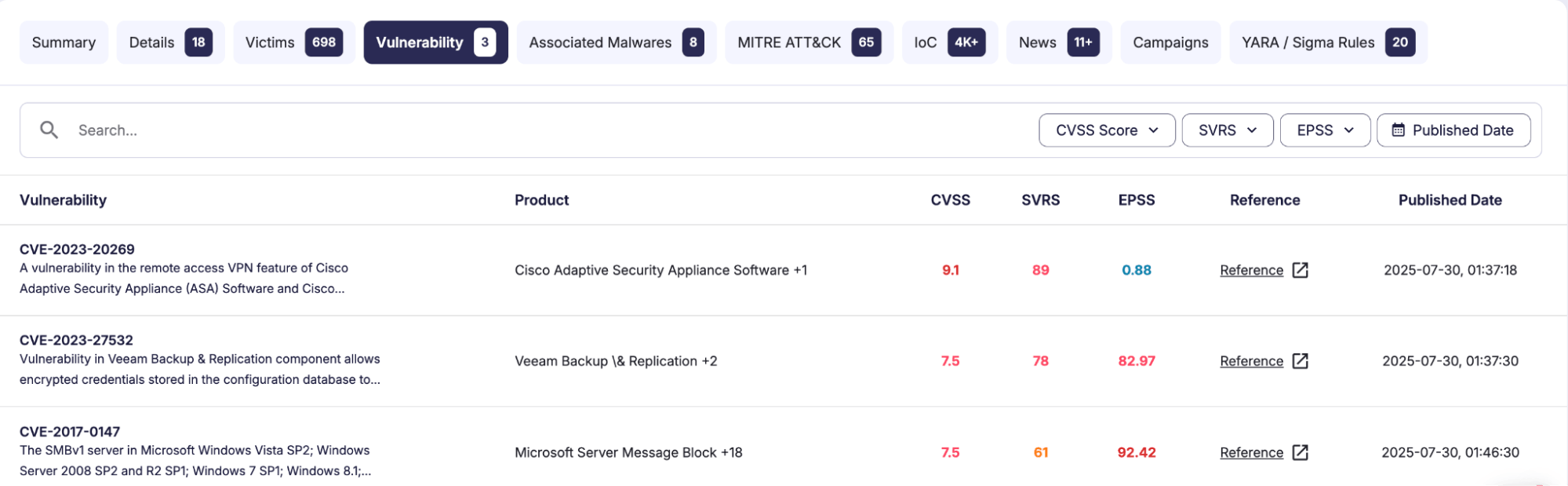
Task: Click the calendar icon in Published Date
Action: pyautogui.click(x=1398, y=130)
